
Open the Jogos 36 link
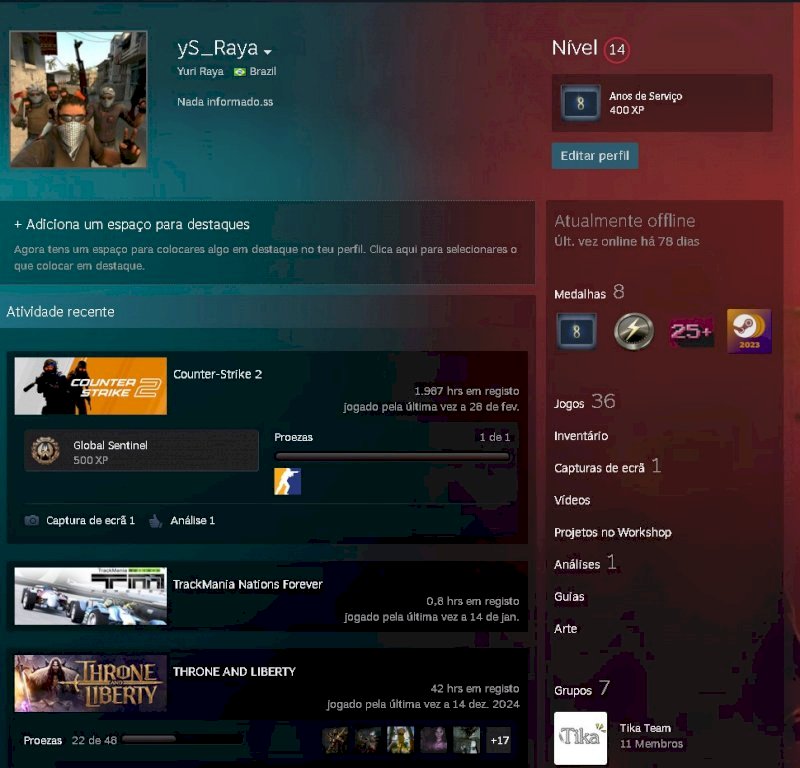585,402
